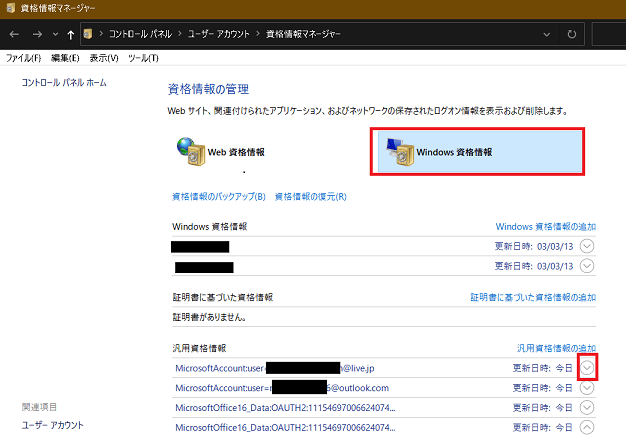Expand the live.jp MicrosoftAccount entry chevron

coord(587,367)
